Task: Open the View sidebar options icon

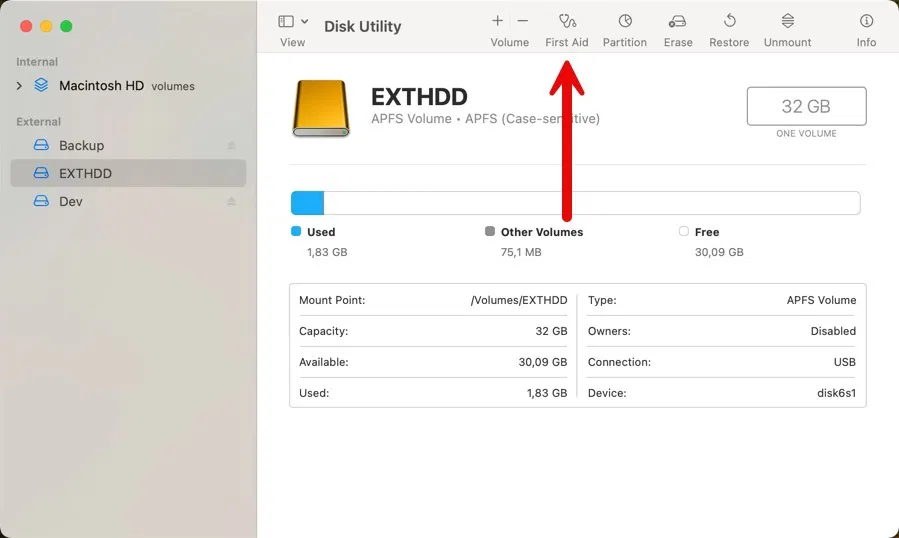Action: coord(286,22)
